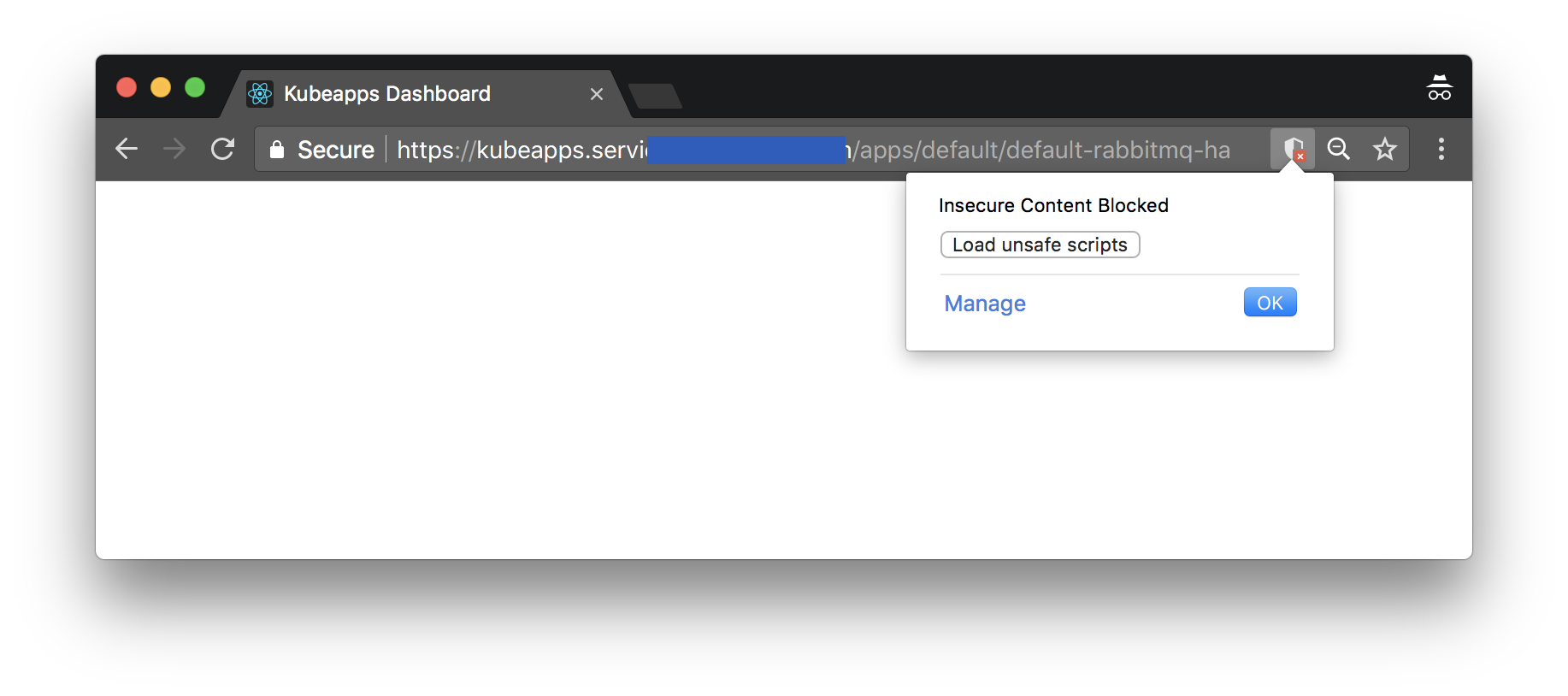Click the padlock Secure site icon
Screen dimensions: 1568x696
pos(277,149)
